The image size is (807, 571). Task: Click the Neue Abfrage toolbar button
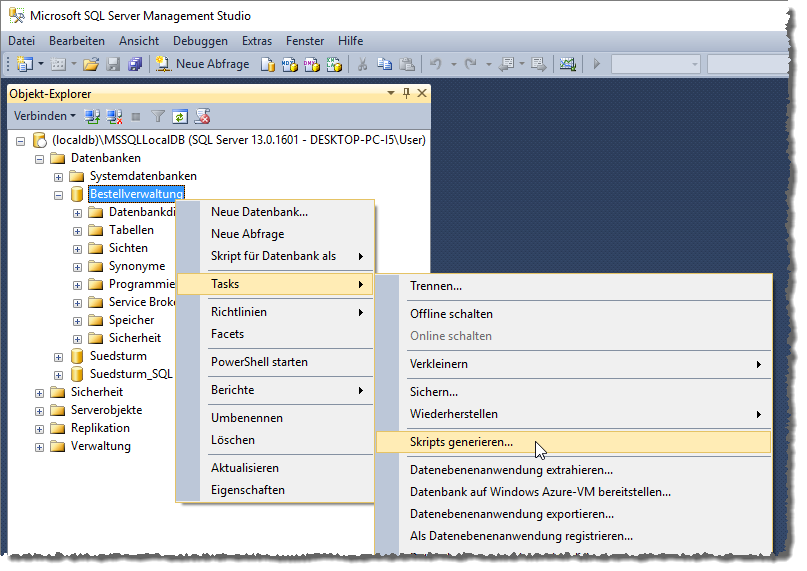(x=203, y=64)
